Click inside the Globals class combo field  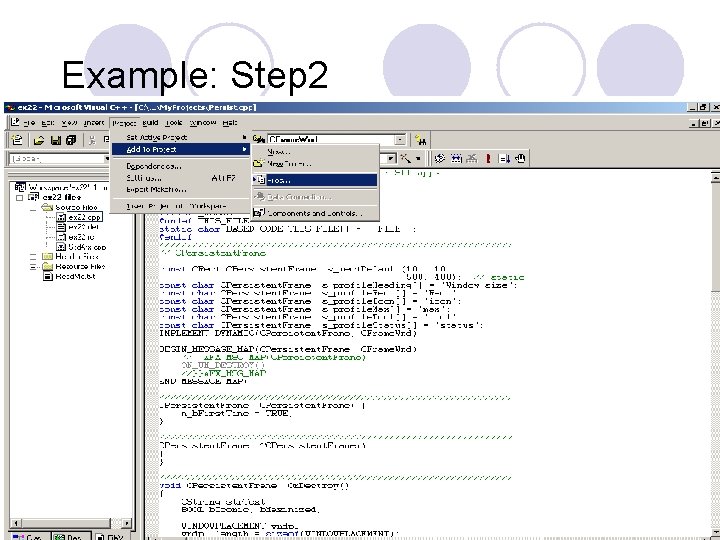[55, 159]
